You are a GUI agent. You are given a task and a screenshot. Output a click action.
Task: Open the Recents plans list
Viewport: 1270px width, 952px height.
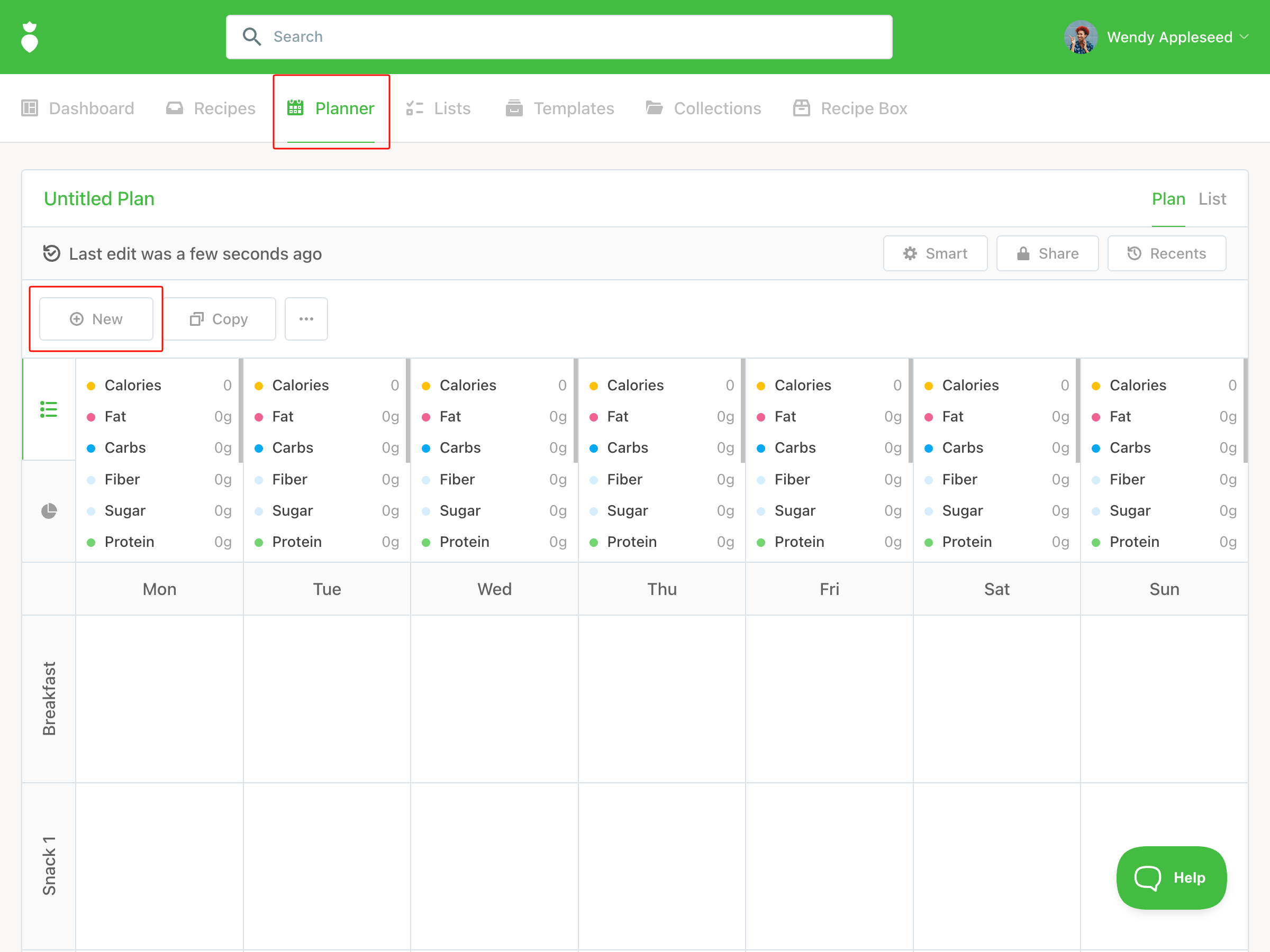[1166, 253]
